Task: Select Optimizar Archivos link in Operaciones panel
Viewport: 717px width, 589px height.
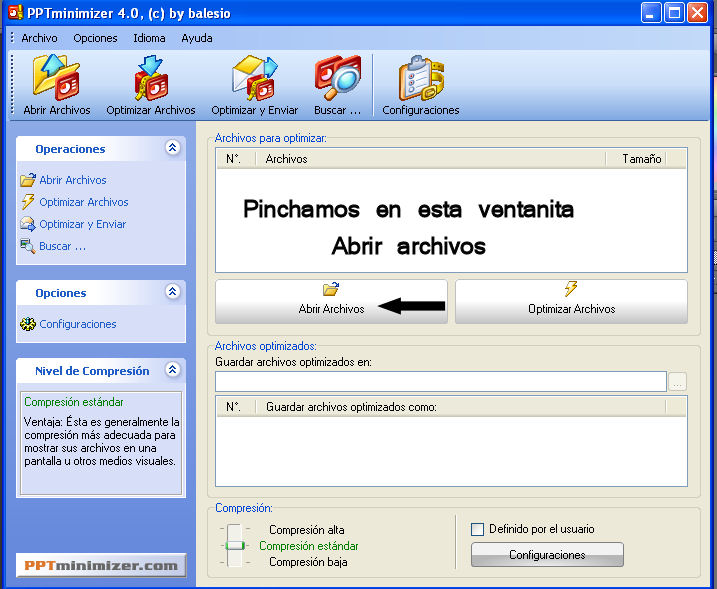Action: (x=84, y=202)
